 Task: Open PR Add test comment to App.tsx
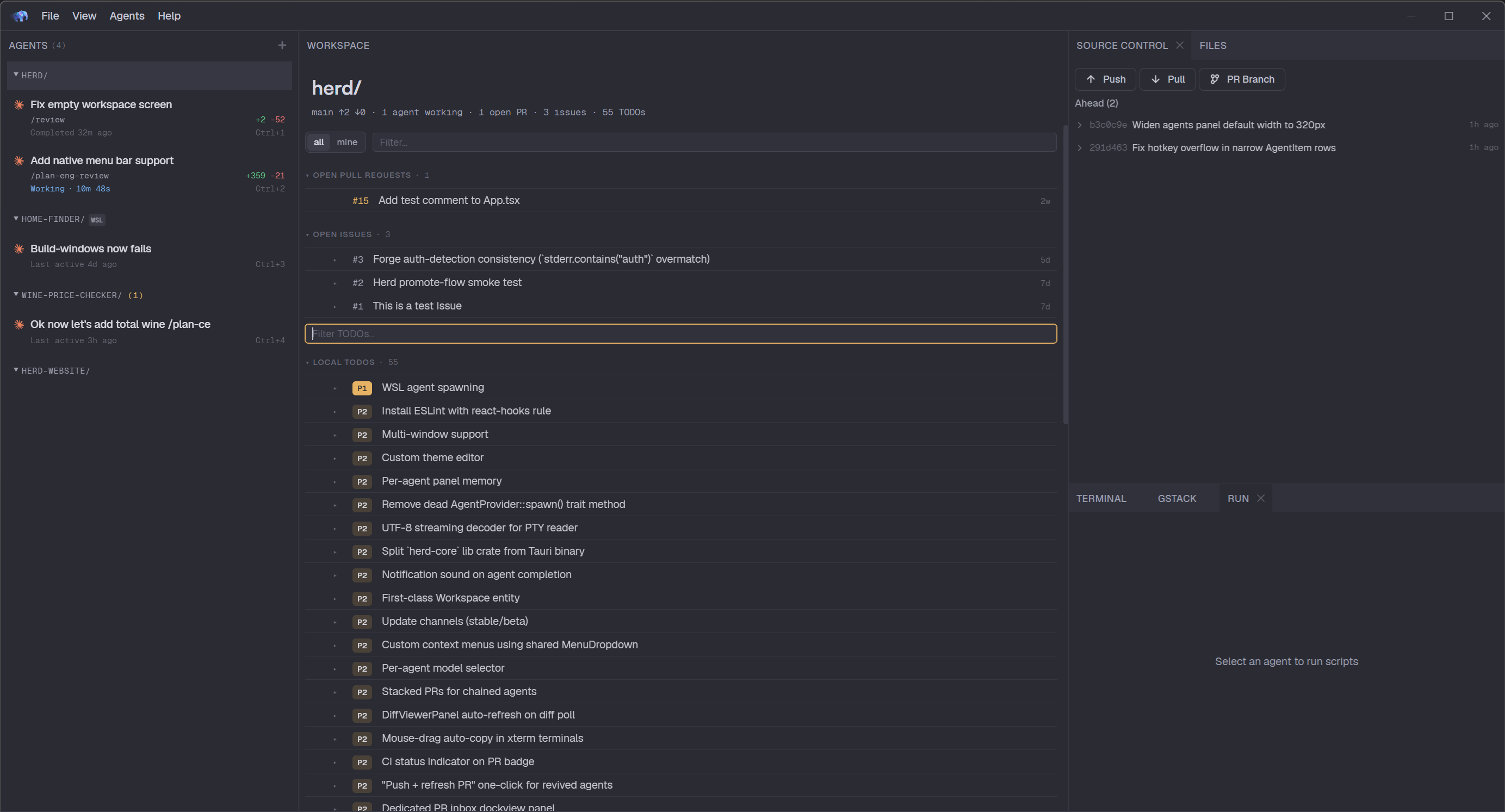tap(680, 200)
